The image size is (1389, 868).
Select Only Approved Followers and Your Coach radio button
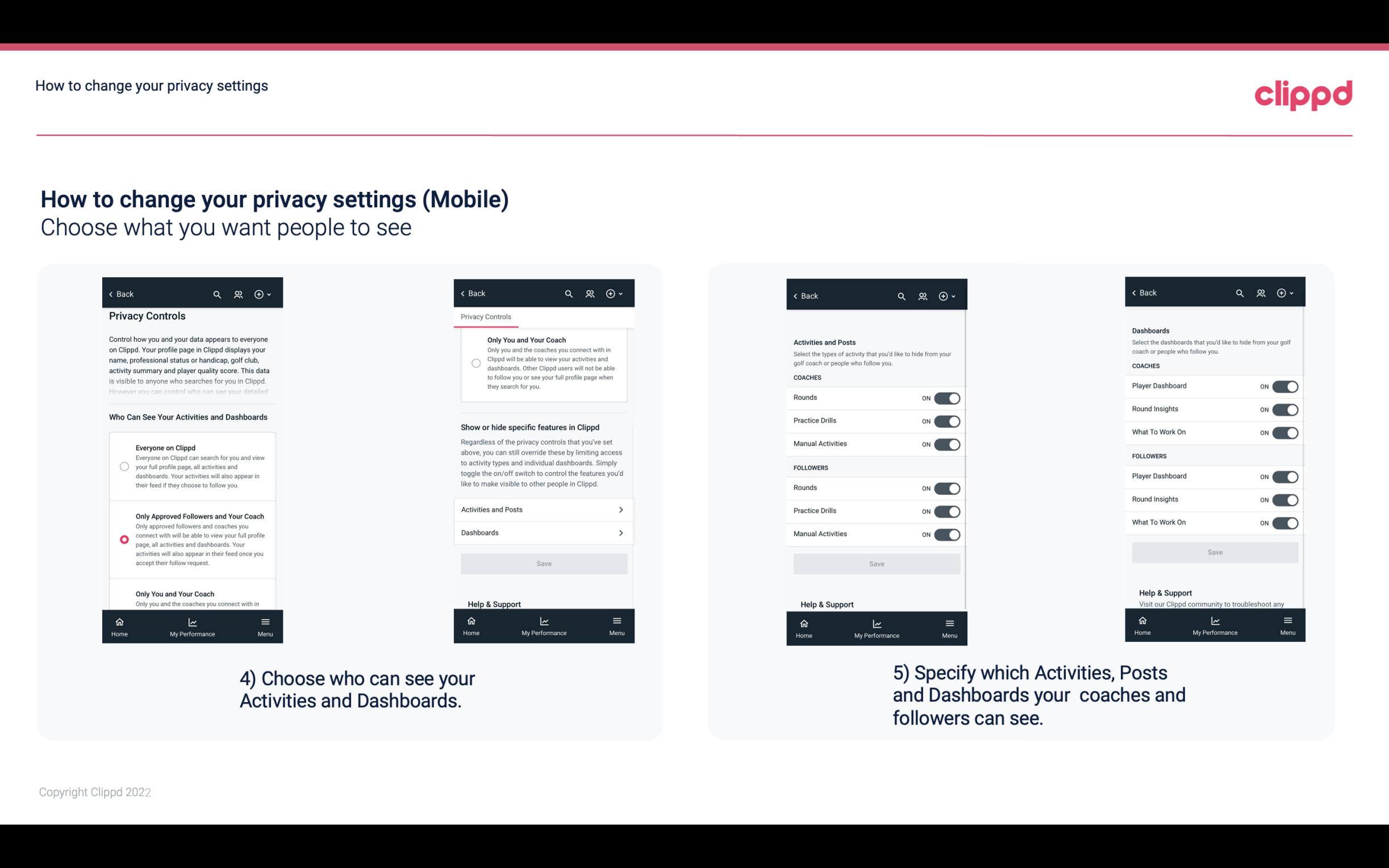pyautogui.click(x=123, y=539)
